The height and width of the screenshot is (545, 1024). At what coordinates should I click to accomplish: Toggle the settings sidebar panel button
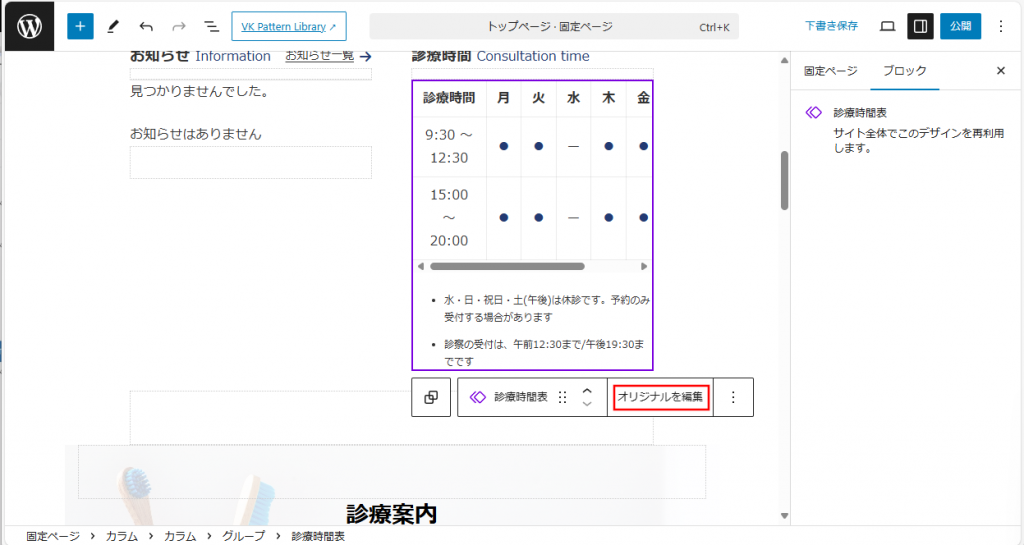[920, 26]
